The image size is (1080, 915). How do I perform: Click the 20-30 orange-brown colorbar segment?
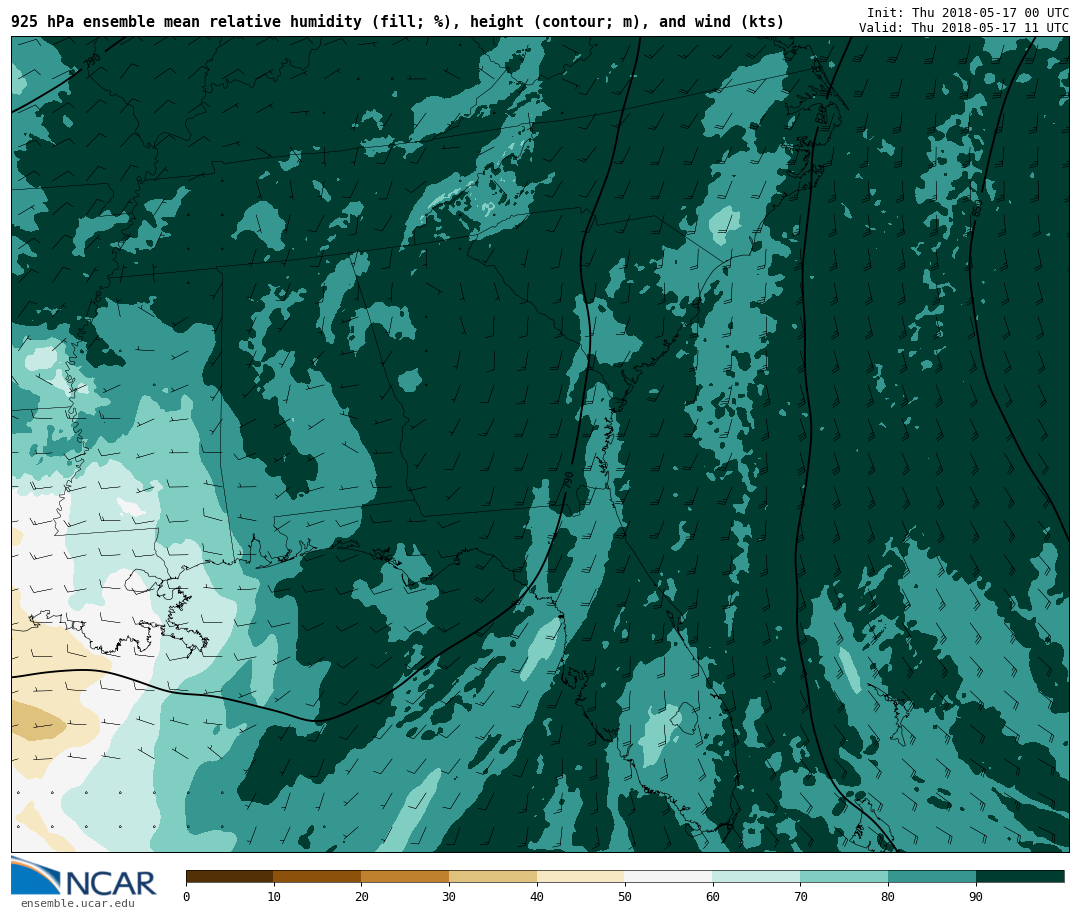click(406, 876)
